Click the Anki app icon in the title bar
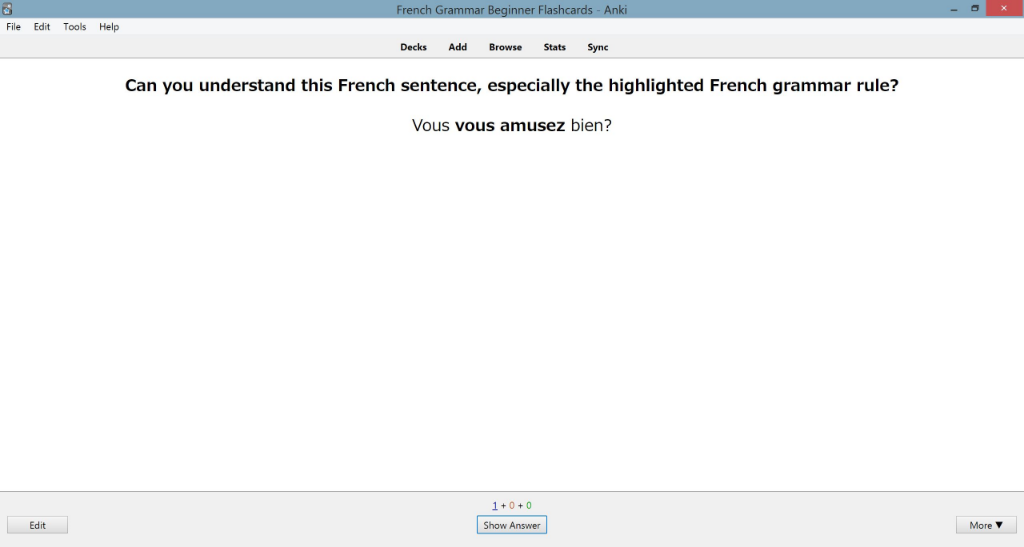Screen dimensions: 1024x547 pyautogui.click(x=7, y=9)
